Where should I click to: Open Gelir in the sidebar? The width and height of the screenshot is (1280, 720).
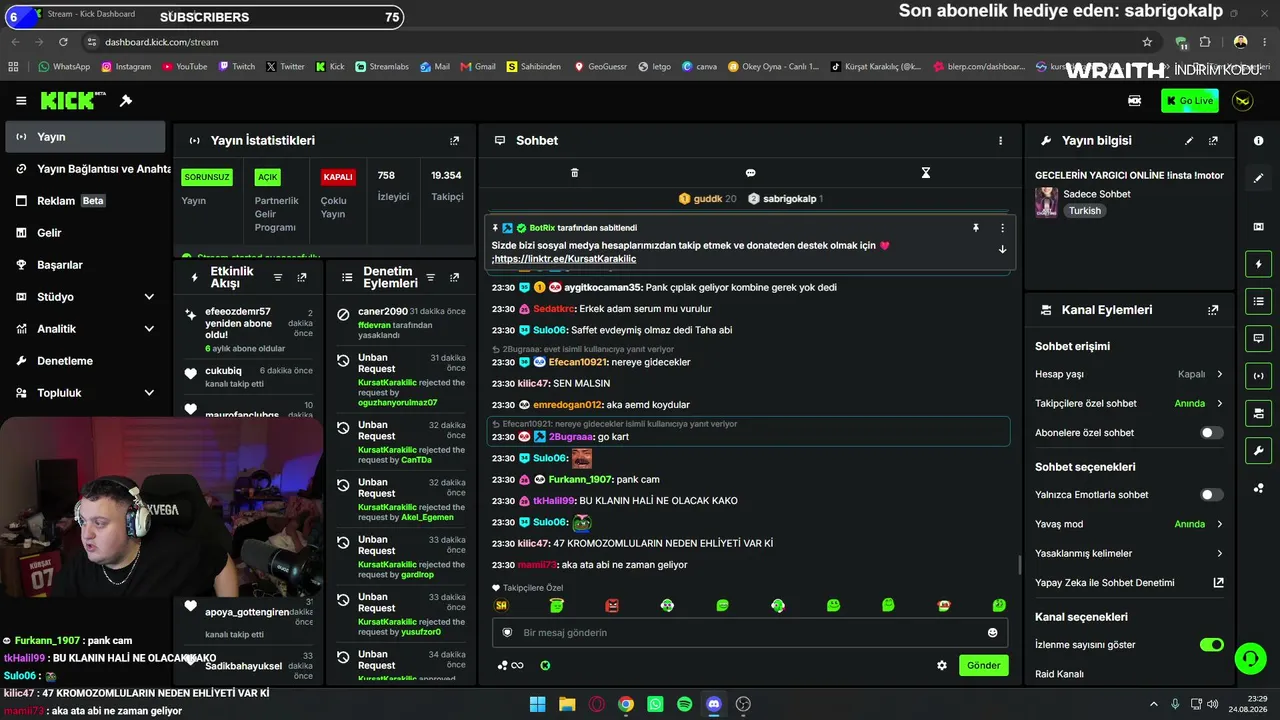tap(84, 233)
